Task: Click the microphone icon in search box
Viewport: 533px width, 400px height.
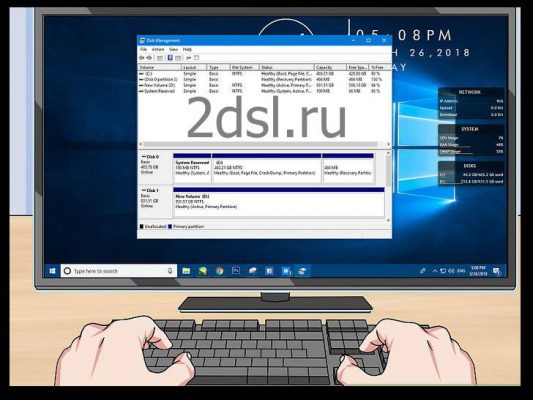Action: [x=170, y=271]
